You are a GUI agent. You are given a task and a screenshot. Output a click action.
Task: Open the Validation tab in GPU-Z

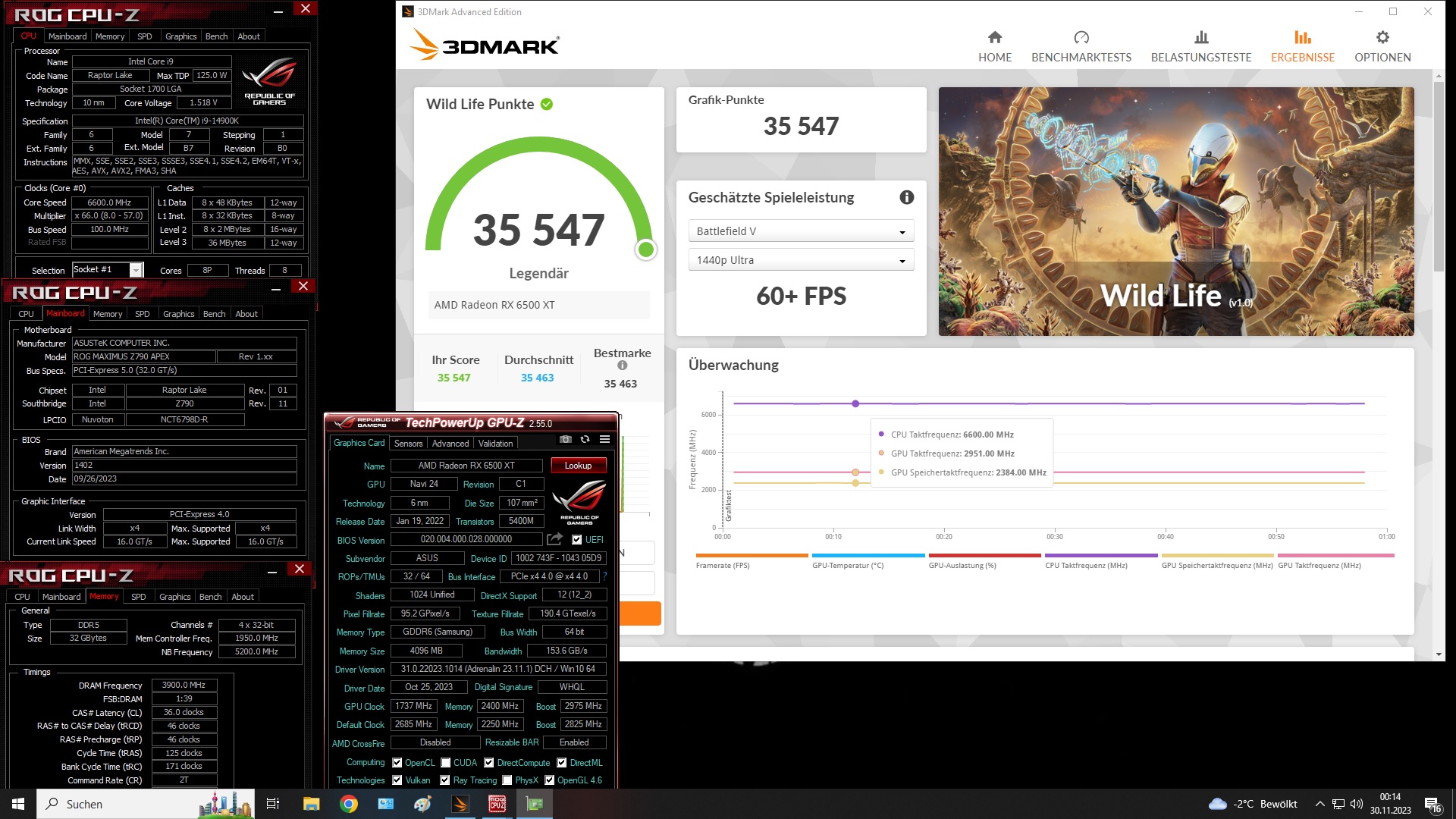tap(495, 444)
